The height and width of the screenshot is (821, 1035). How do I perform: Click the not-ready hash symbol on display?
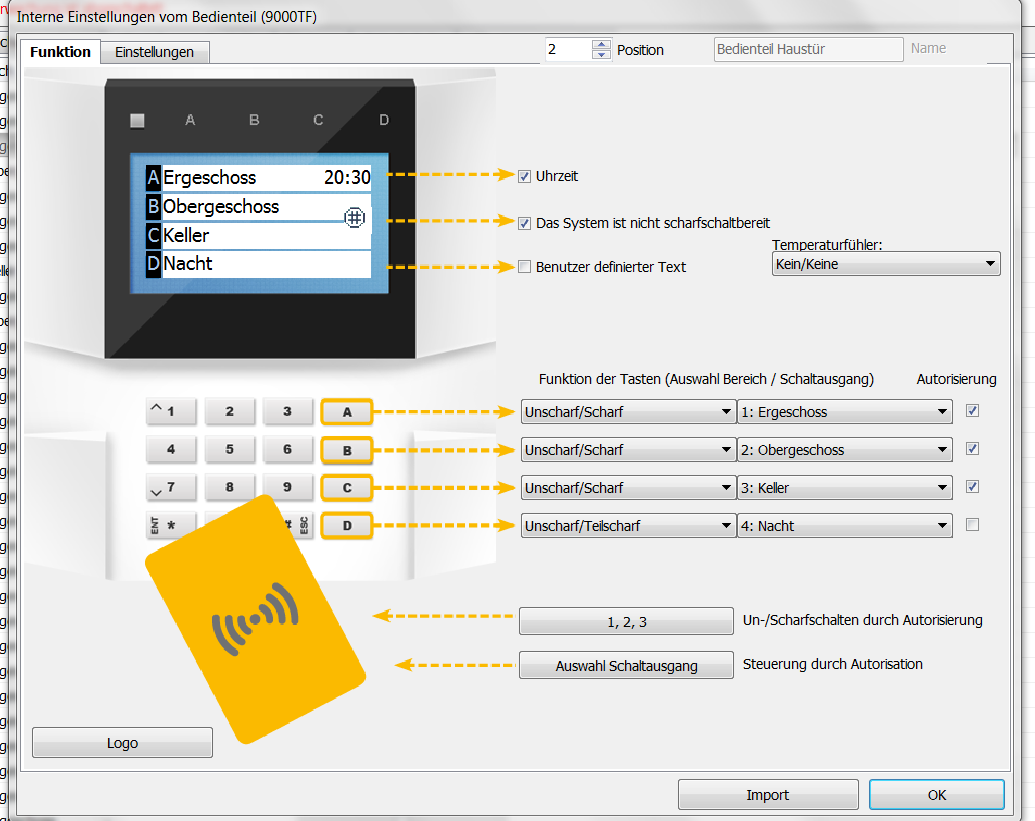click(355, 217)
